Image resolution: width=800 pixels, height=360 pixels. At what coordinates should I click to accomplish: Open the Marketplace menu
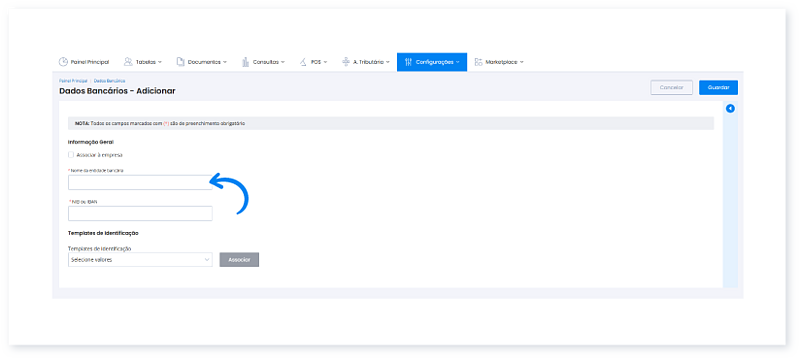(x=499, y=62)
